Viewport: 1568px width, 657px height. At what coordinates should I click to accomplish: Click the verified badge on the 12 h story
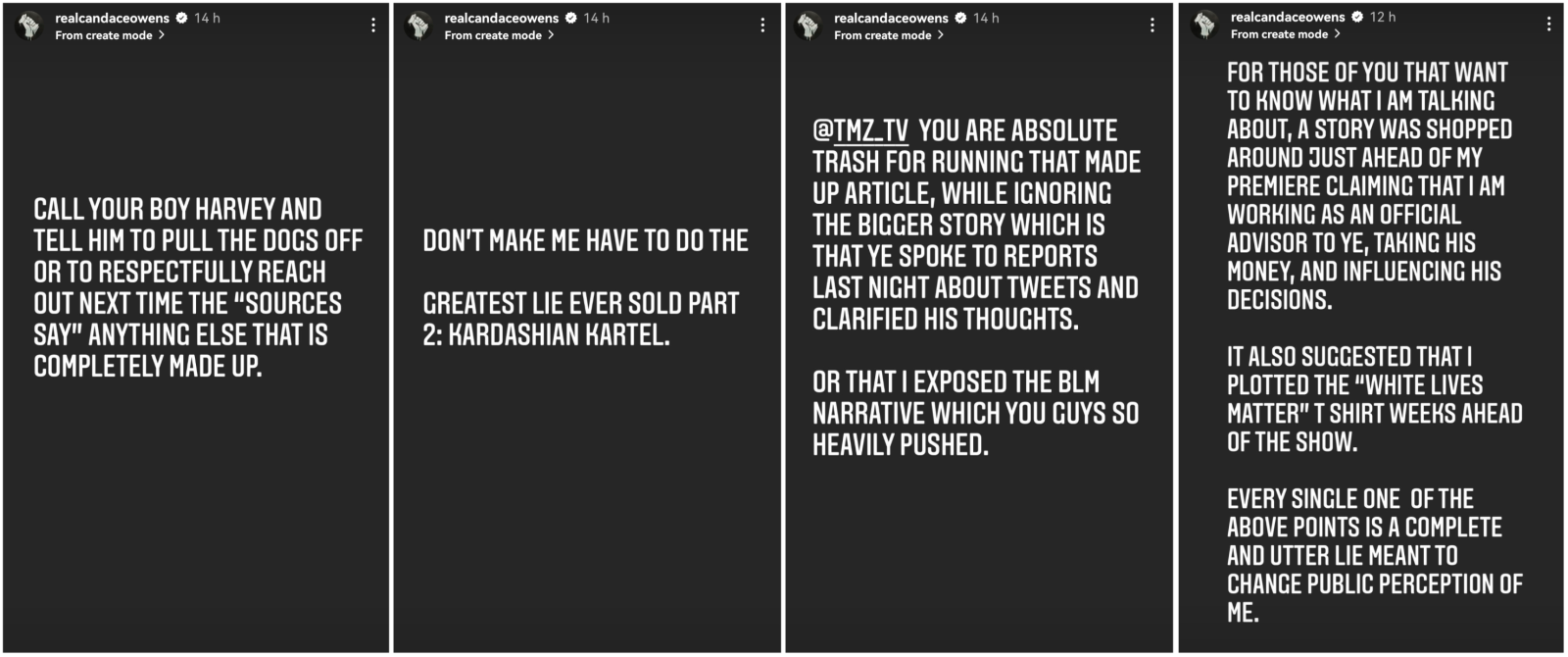1357,17
